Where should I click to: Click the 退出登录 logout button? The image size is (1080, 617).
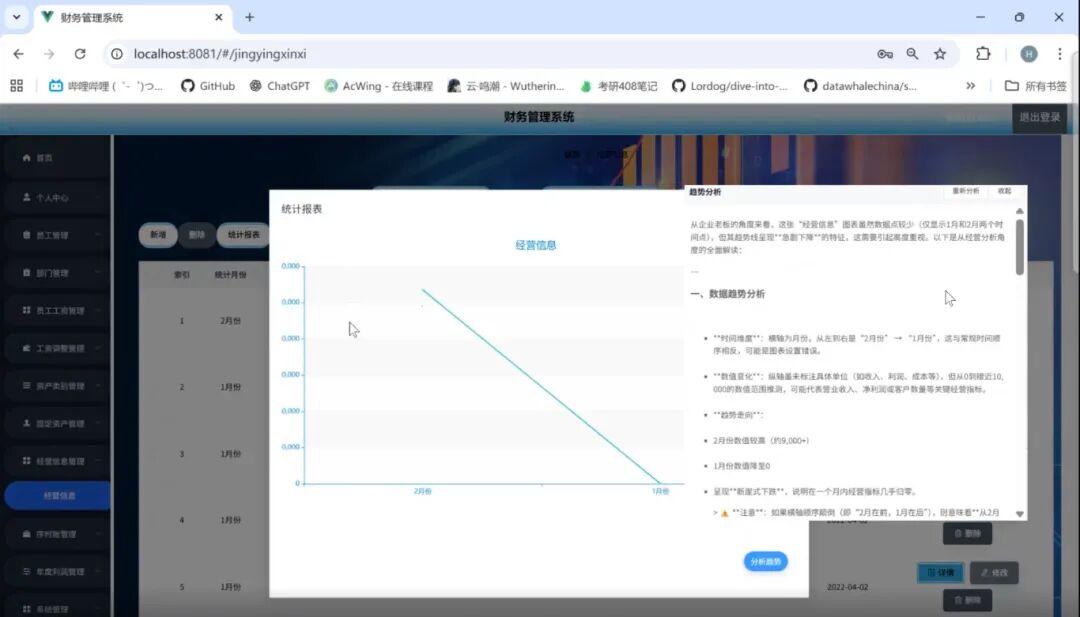point(1039,117)
